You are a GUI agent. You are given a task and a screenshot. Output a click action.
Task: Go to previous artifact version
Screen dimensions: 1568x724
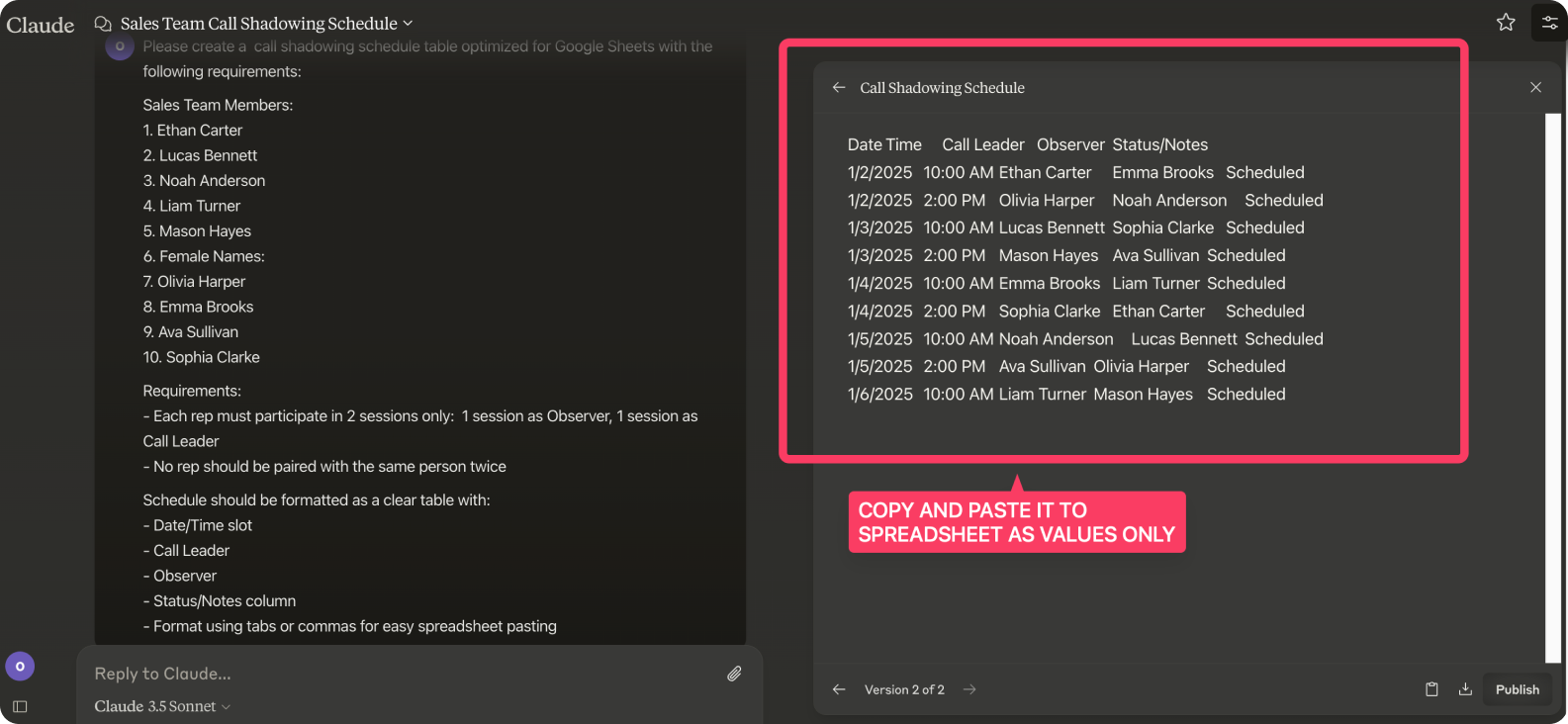(x=839, y=689)
